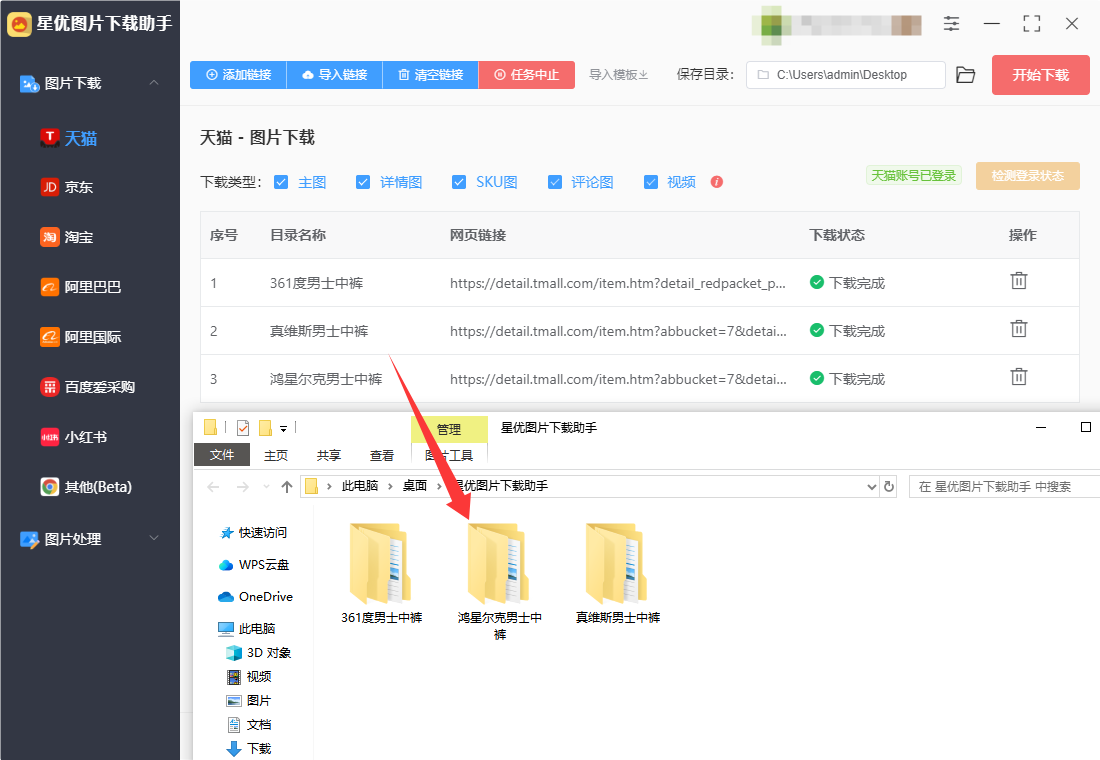Open the Tmall (天猫) download section
Screen dimensions: 1100x760
pyautogui.click(x=69, y=138)
